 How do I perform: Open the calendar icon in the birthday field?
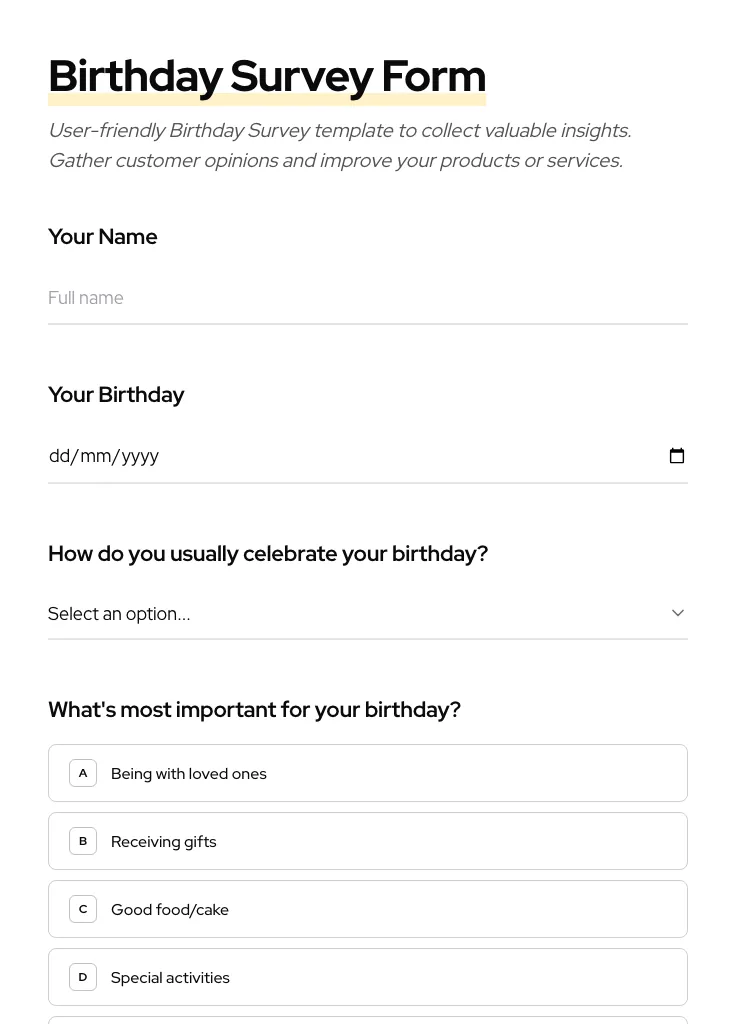677,455
